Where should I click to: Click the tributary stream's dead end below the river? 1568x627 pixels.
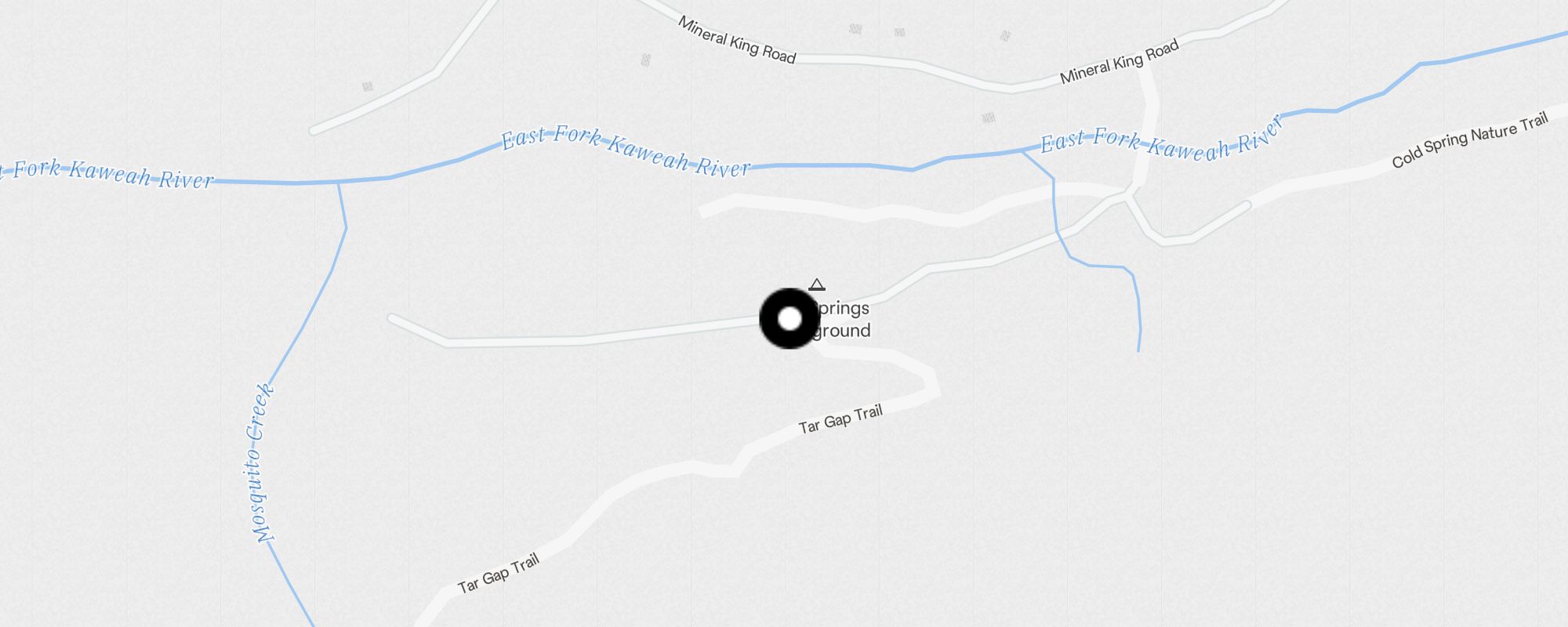point(1138,350)
